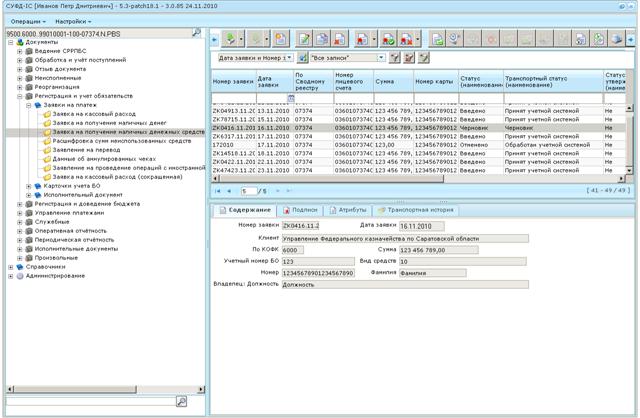Click the remove signature icon

[406, 39]
